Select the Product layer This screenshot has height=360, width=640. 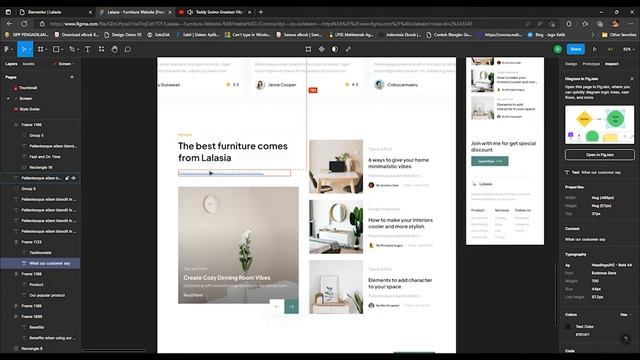pos(36,284)
